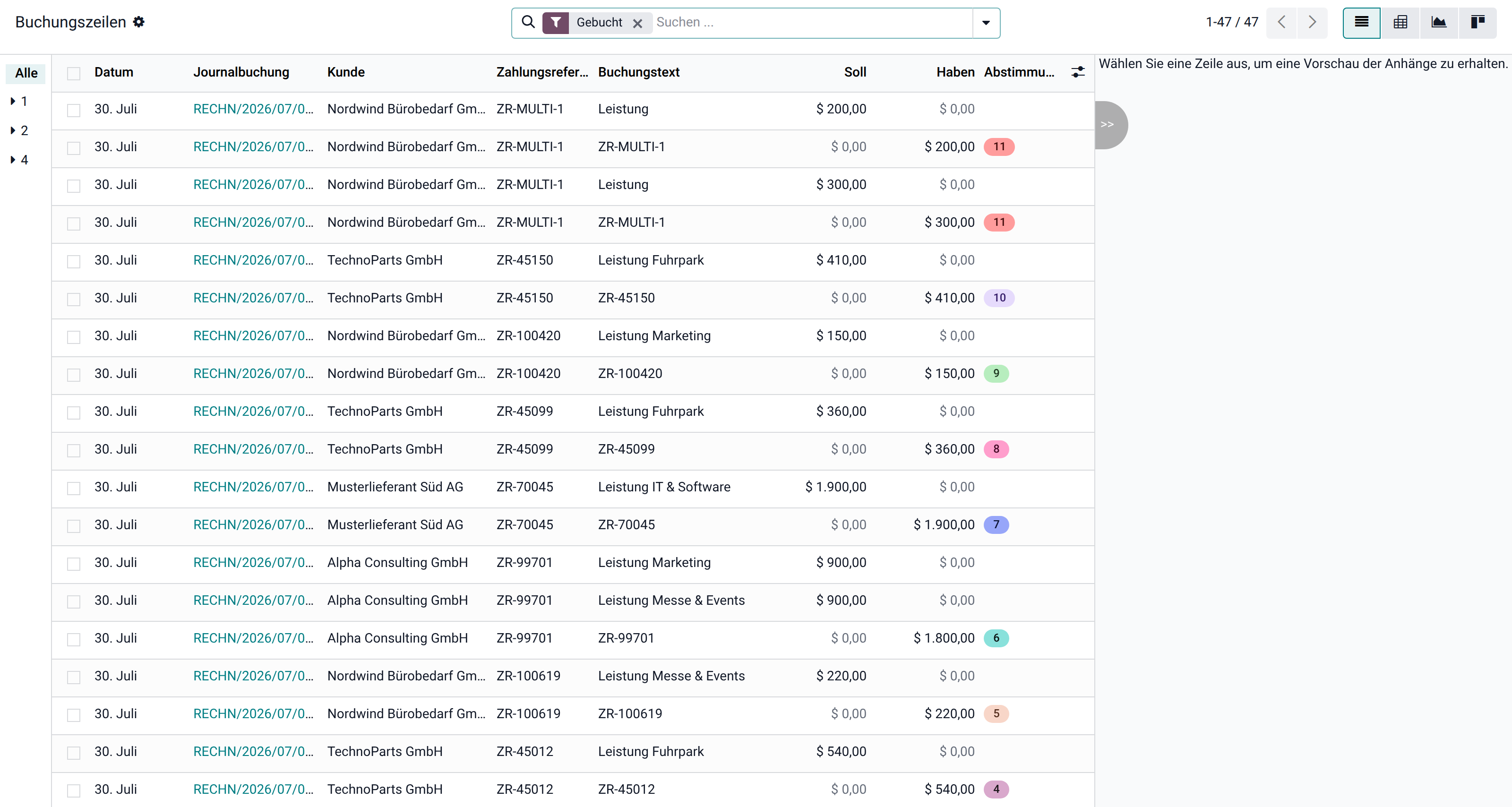Check the Leistung Marketing $ 150,00 row checkbox
The height and width of the screenshot is (807, 1512).
pyautogui.click(x=73, y=337)
